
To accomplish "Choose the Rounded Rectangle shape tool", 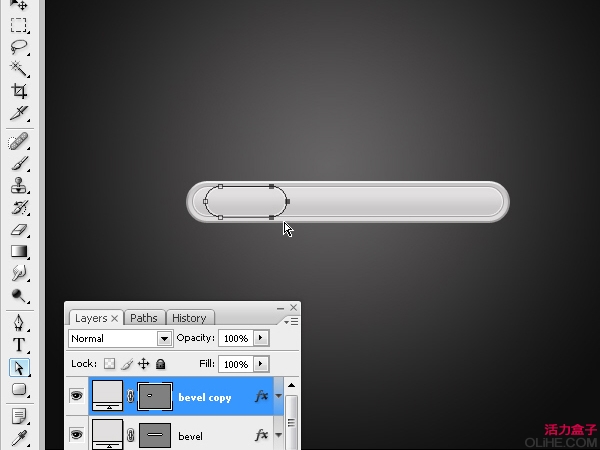I will 18,390.
